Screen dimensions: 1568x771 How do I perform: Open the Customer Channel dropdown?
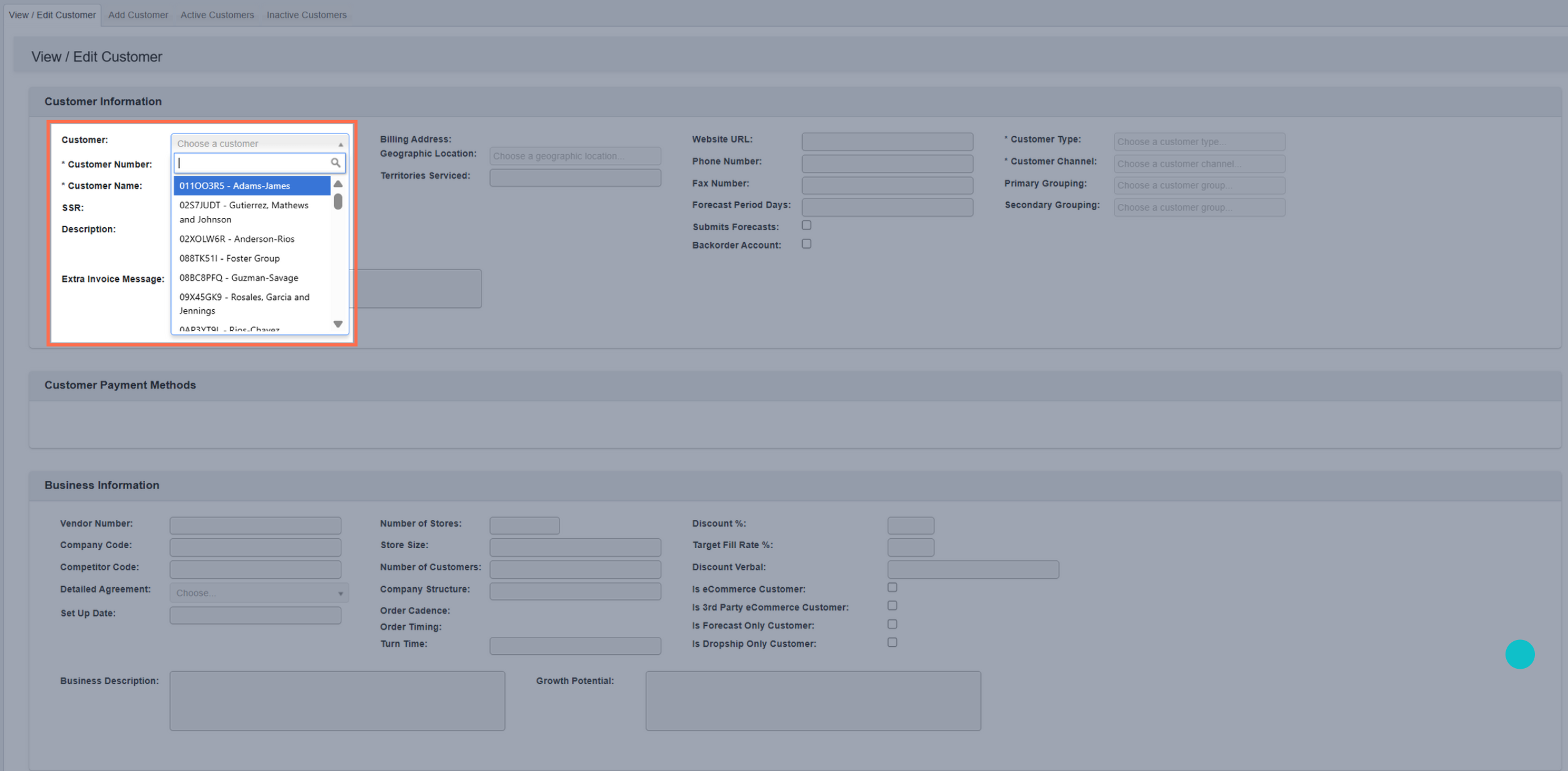(1199, 164)
